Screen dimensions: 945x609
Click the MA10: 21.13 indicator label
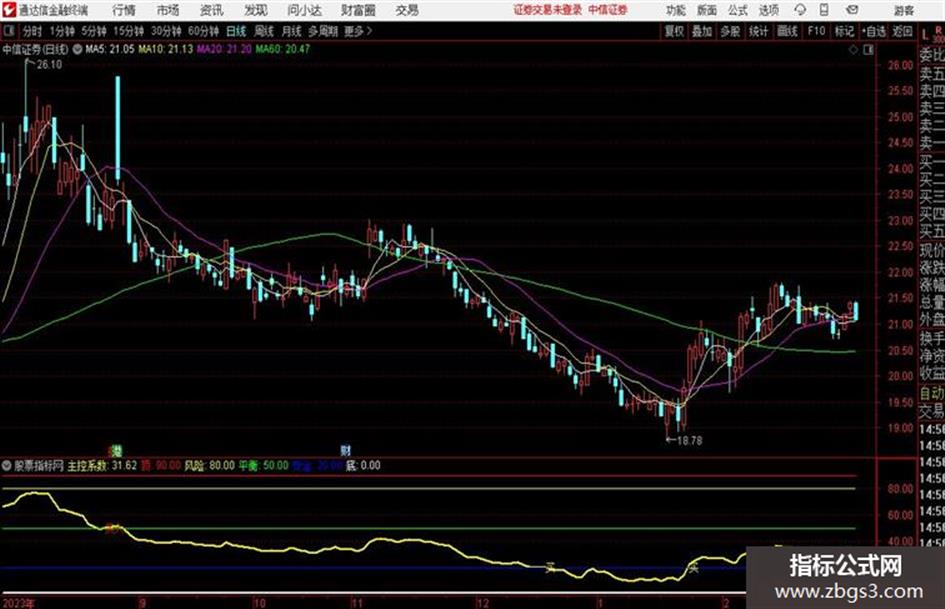click(x=165, y=49)
